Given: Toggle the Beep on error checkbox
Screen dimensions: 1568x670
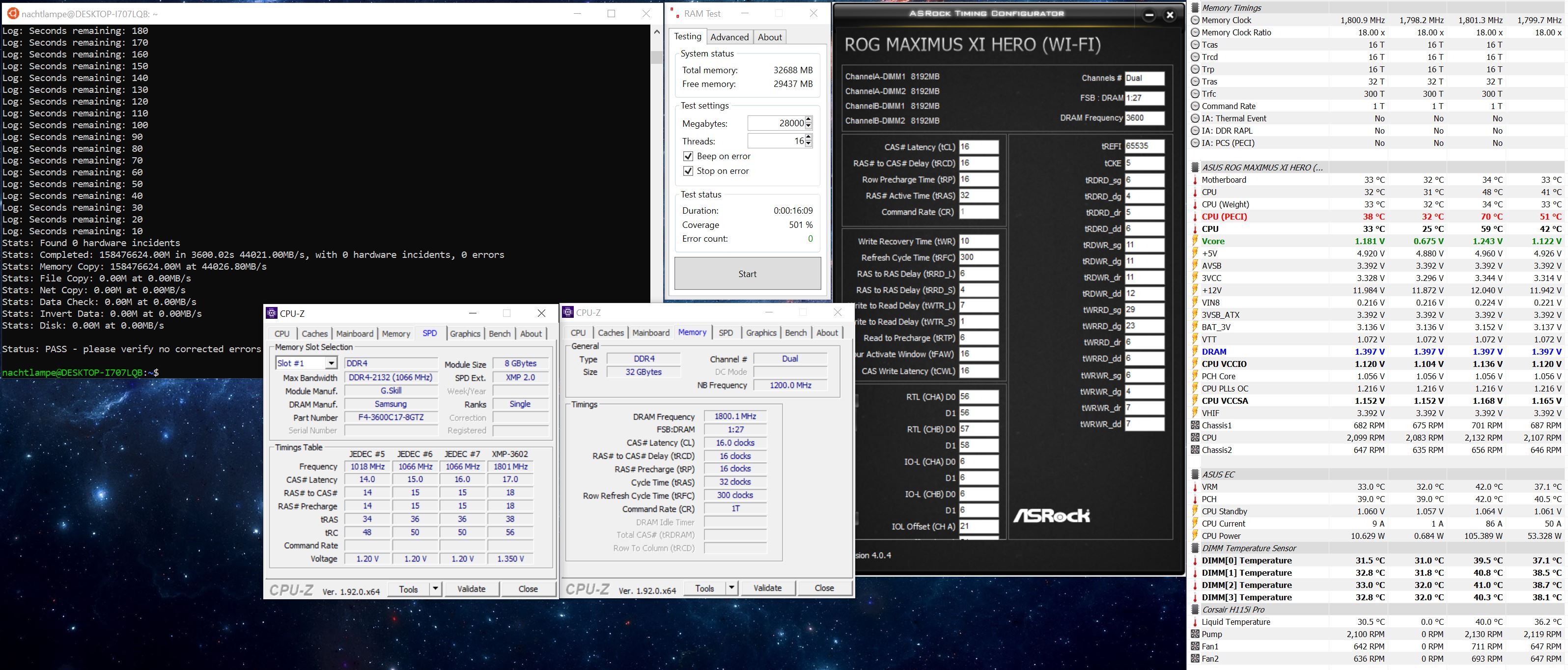Looking at the screenshot, I should pyautogui.click(x=688, y=156).
